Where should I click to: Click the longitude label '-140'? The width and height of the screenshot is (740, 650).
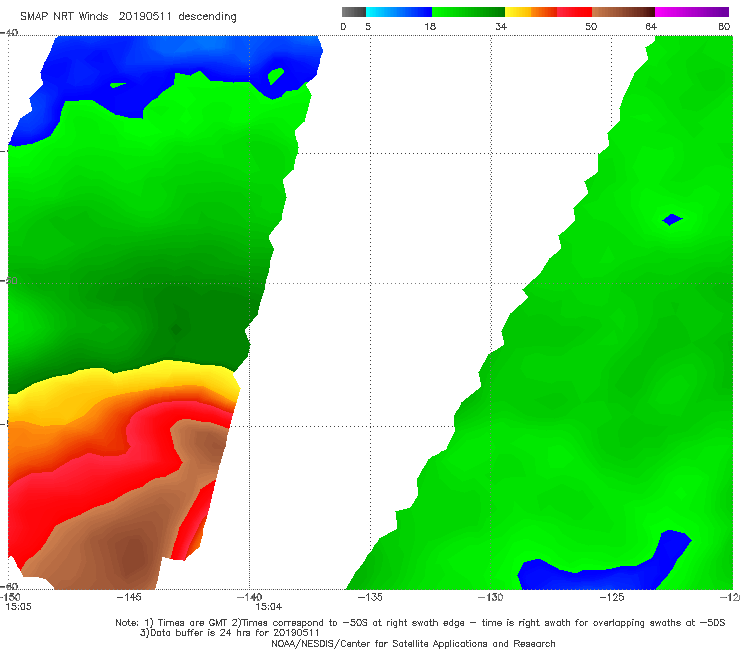tap(249, 597)
